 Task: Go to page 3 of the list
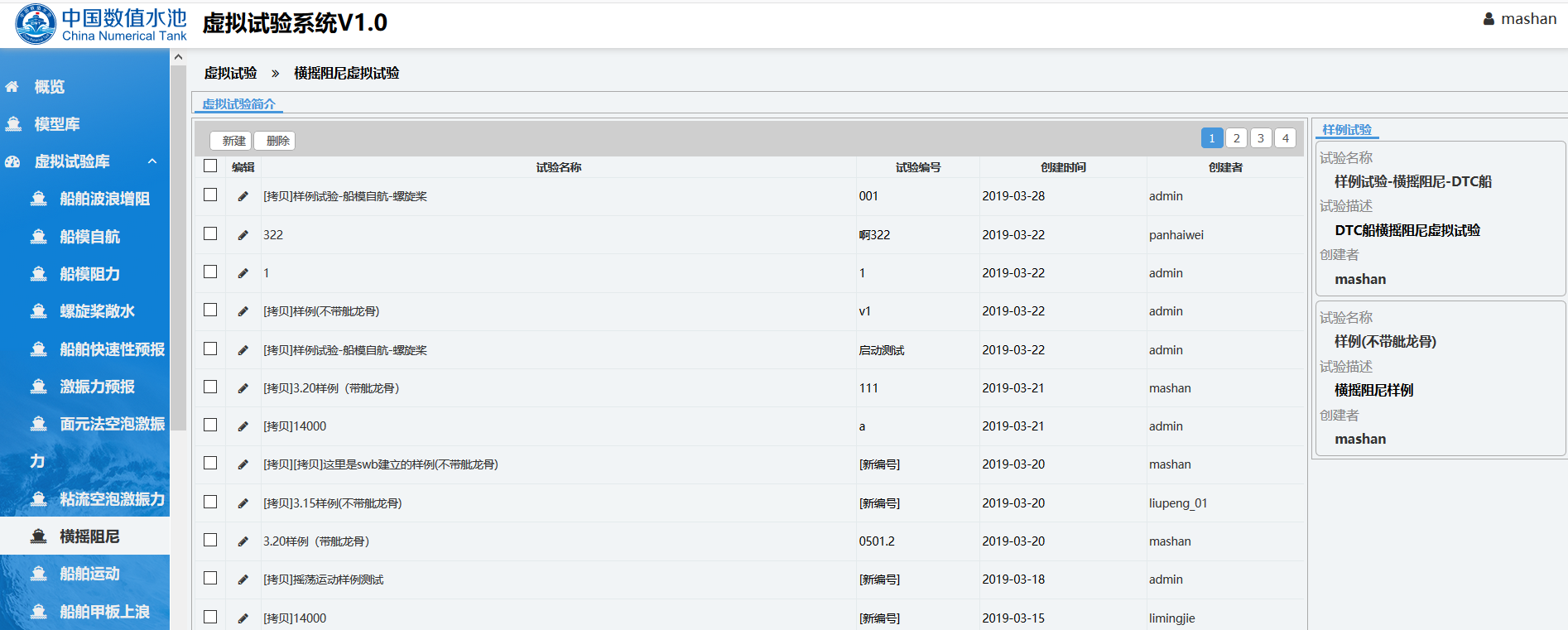[x=1260, y=138]
